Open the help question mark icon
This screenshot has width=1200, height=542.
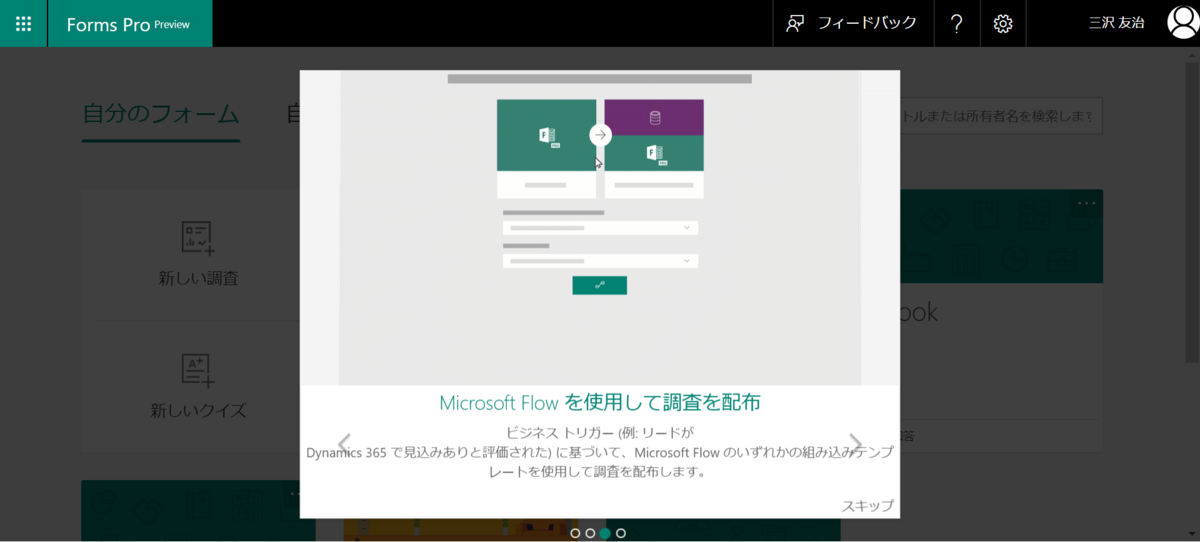[x=957, y=23]
